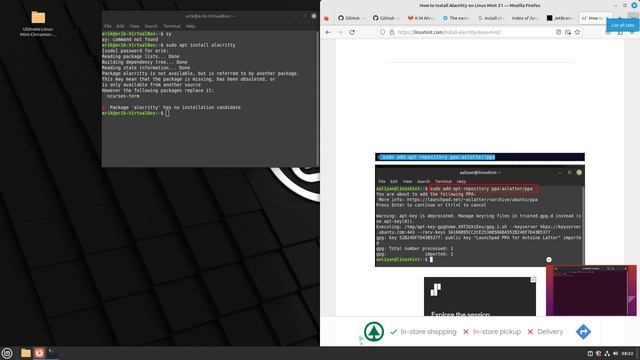Switch to 'The easi...' tab
This screenshot has width=640, height=360.
456,18
